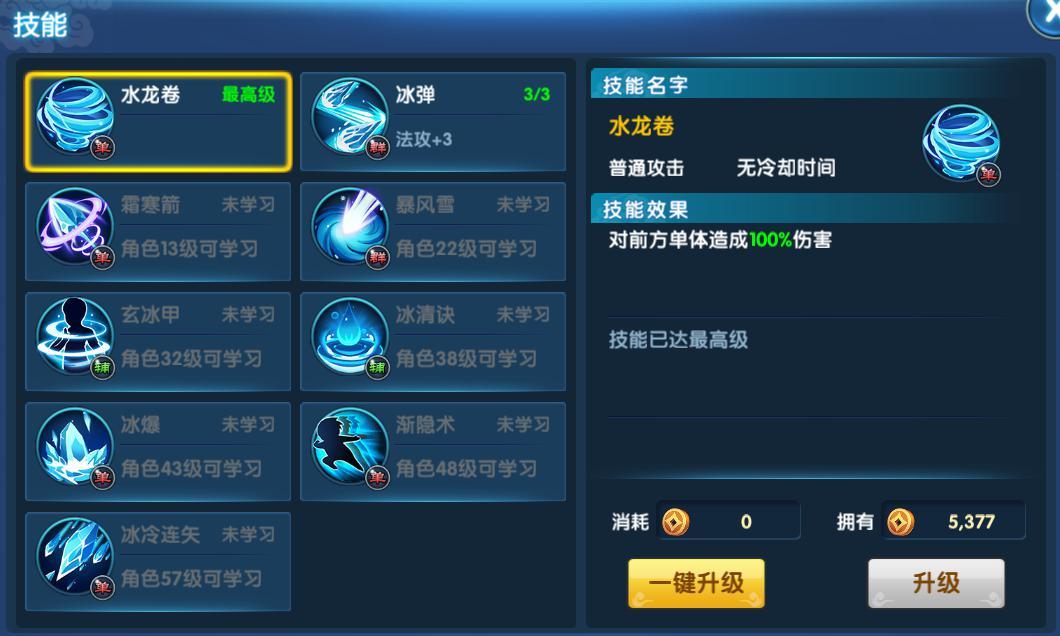Click the gold coin beside 消耗
Screen dimensions: 1060x636
pos(675,522)
